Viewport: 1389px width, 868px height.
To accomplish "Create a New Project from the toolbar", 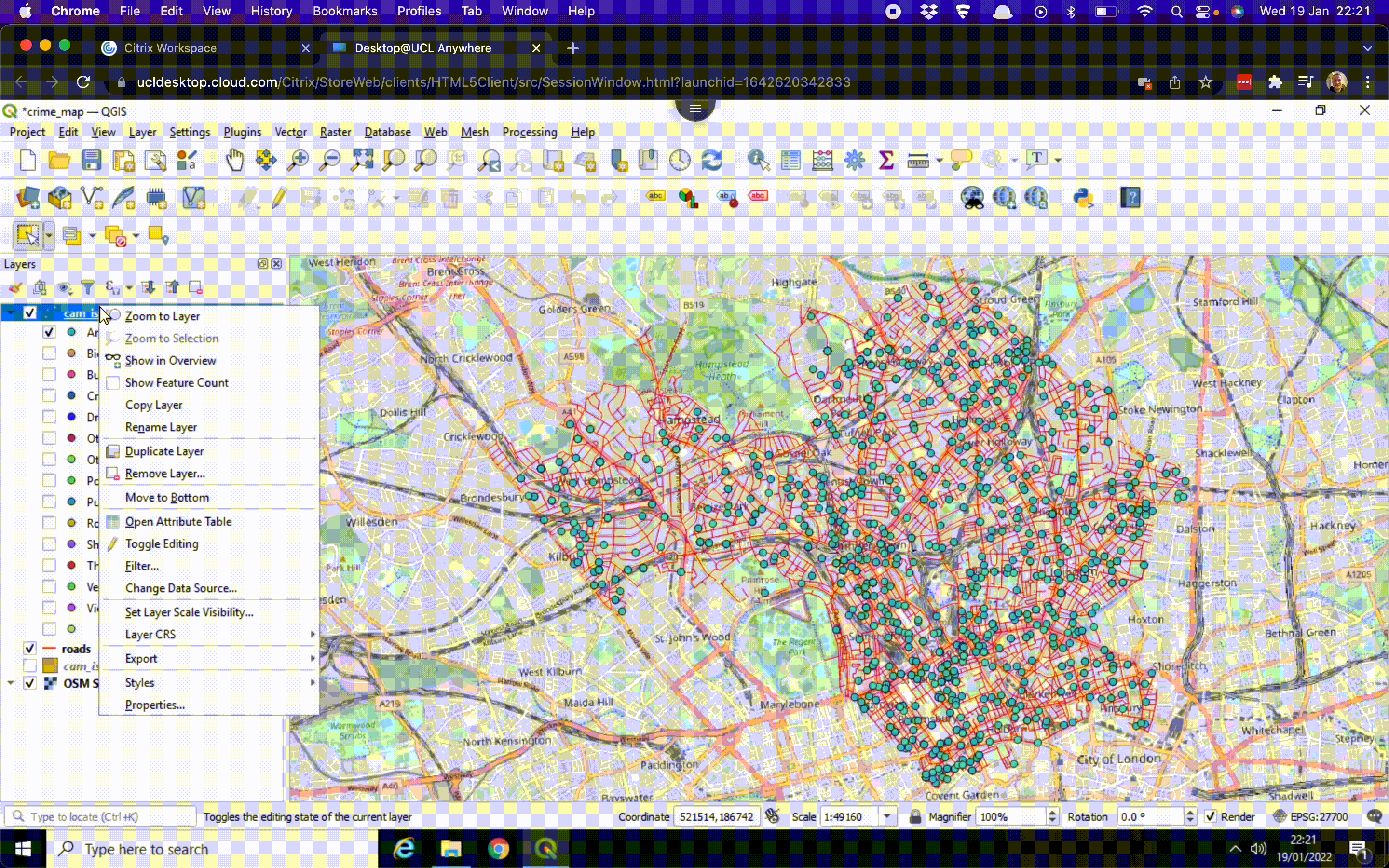I will click(27, 160).
